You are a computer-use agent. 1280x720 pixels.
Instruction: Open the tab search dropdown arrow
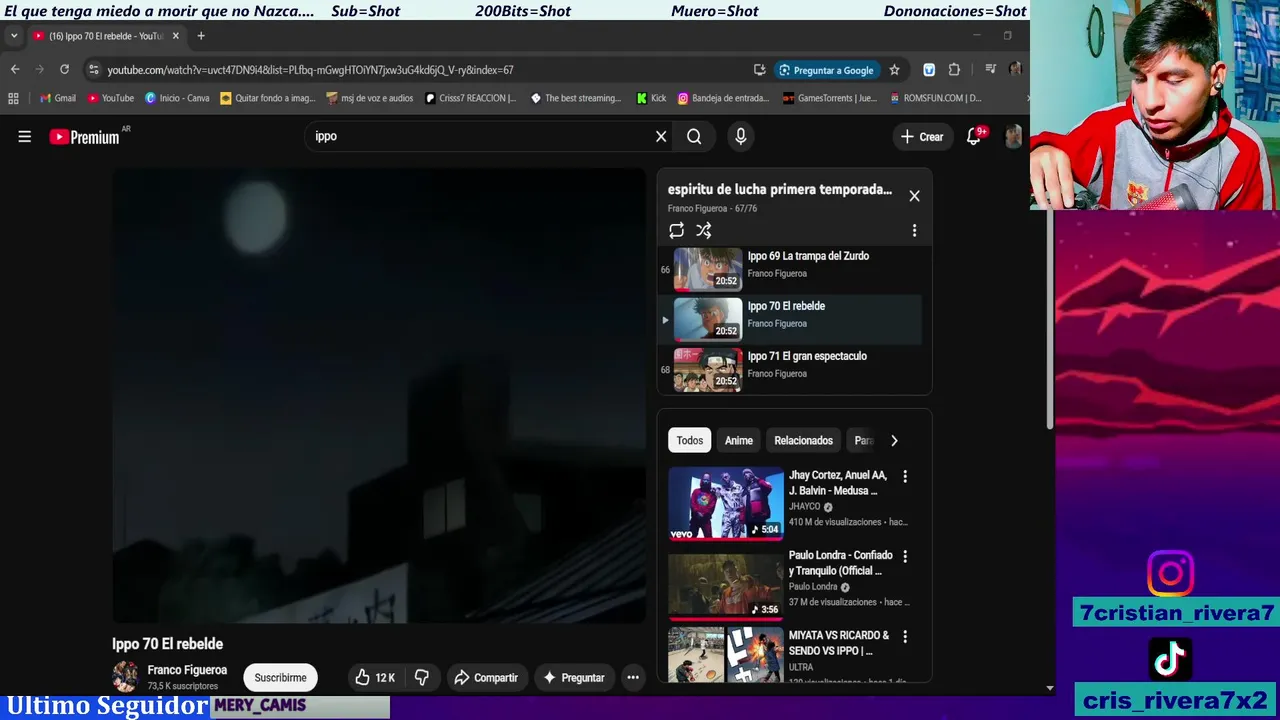coord(14,36)
